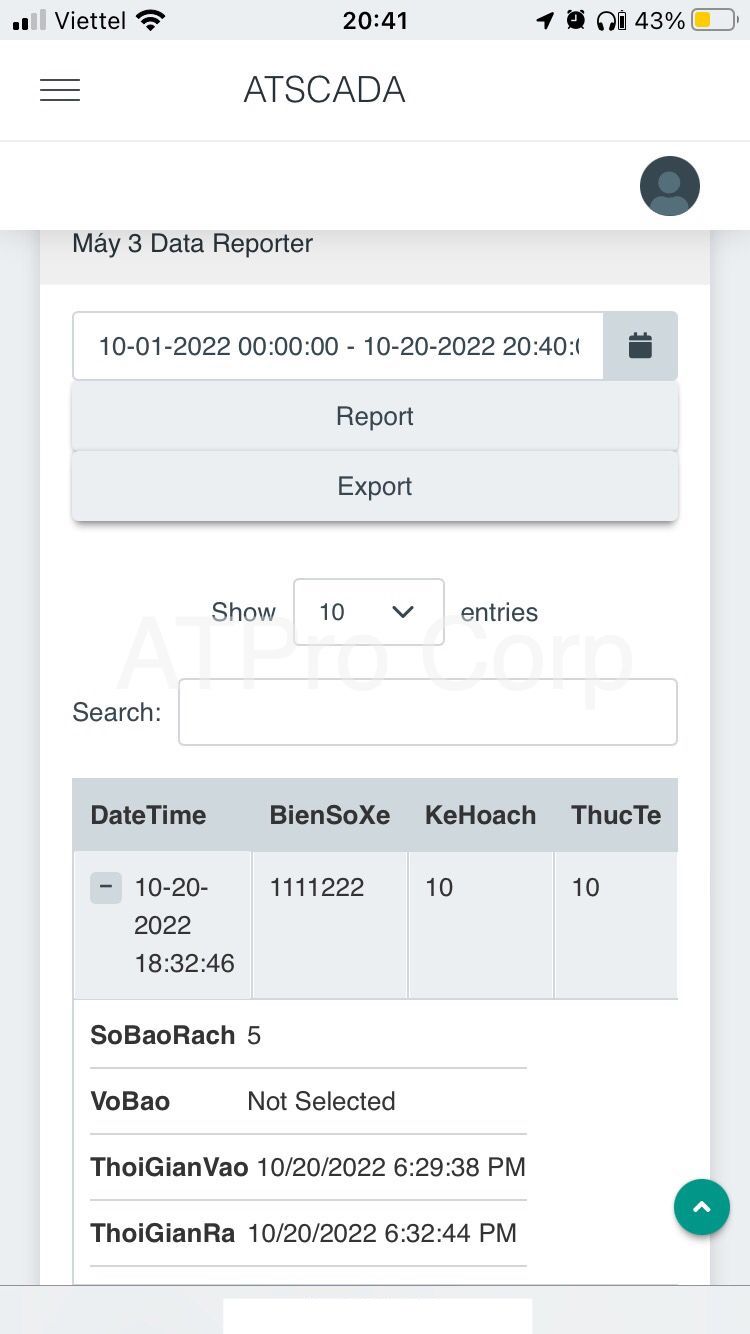This screenshot has width=750, height=1334.
Task: Tap the Wi-Fi icon in status bar
Action: pos(150,20)
